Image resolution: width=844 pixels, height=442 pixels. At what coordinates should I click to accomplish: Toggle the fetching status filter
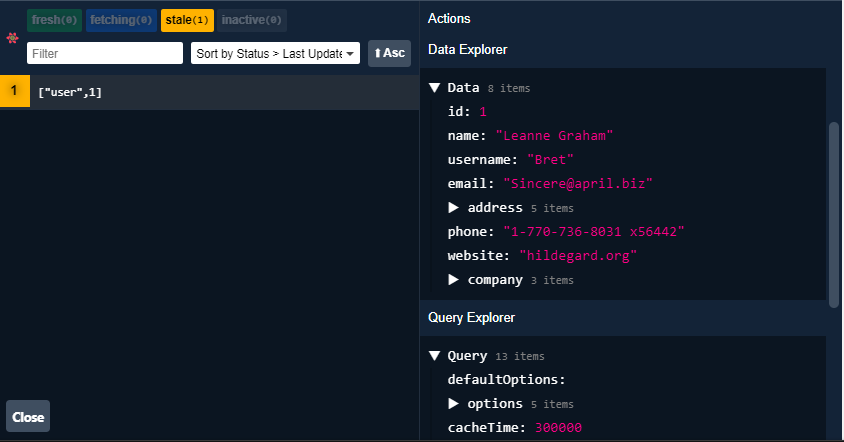121,20
